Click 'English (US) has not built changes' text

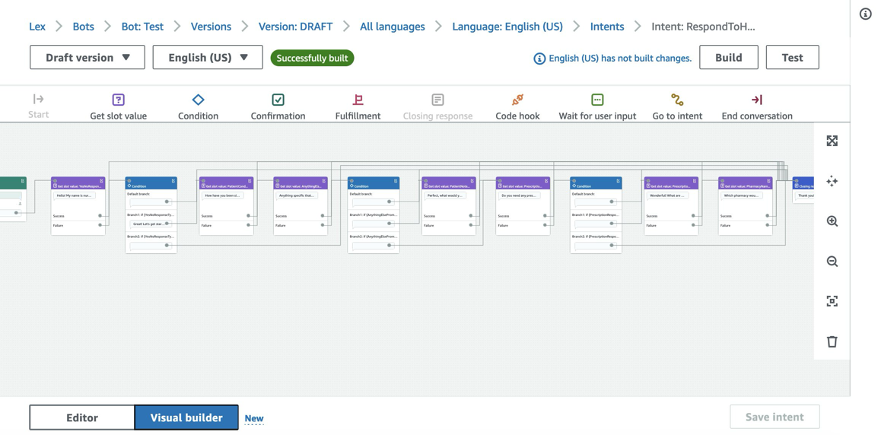pyautogui.click(x=620, y=58)
